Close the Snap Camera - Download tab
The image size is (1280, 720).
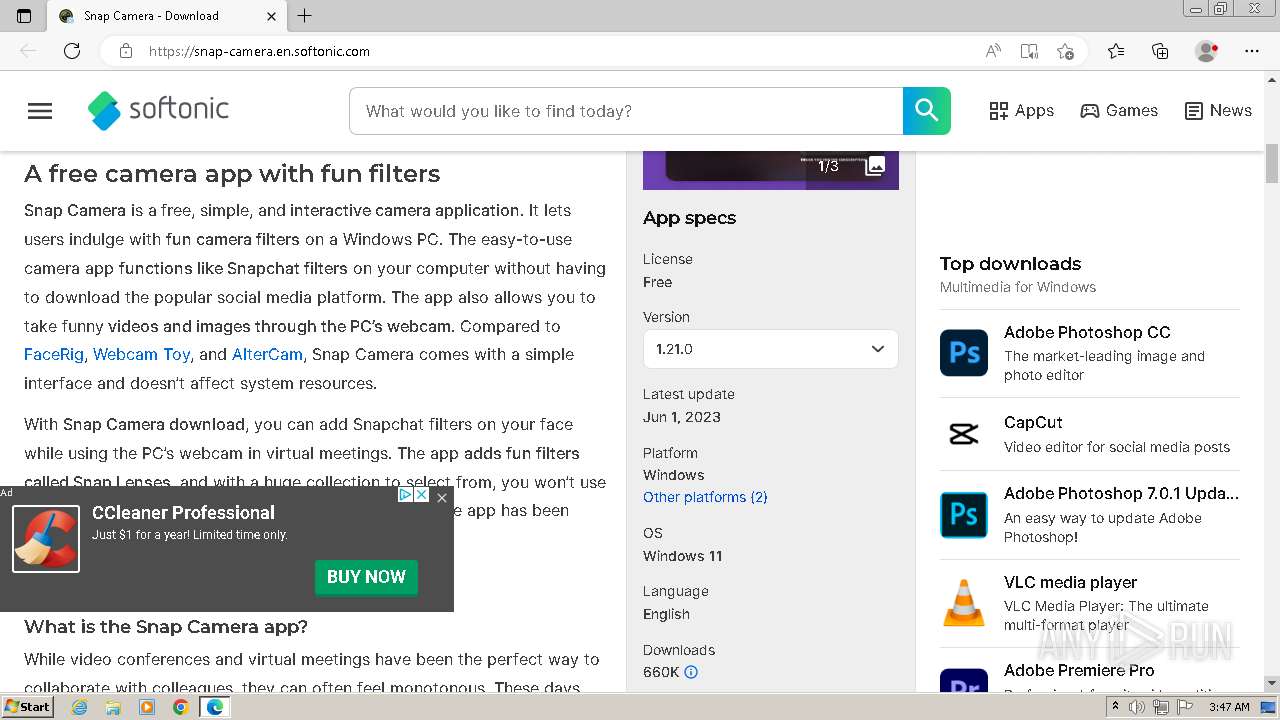[271, 16]
